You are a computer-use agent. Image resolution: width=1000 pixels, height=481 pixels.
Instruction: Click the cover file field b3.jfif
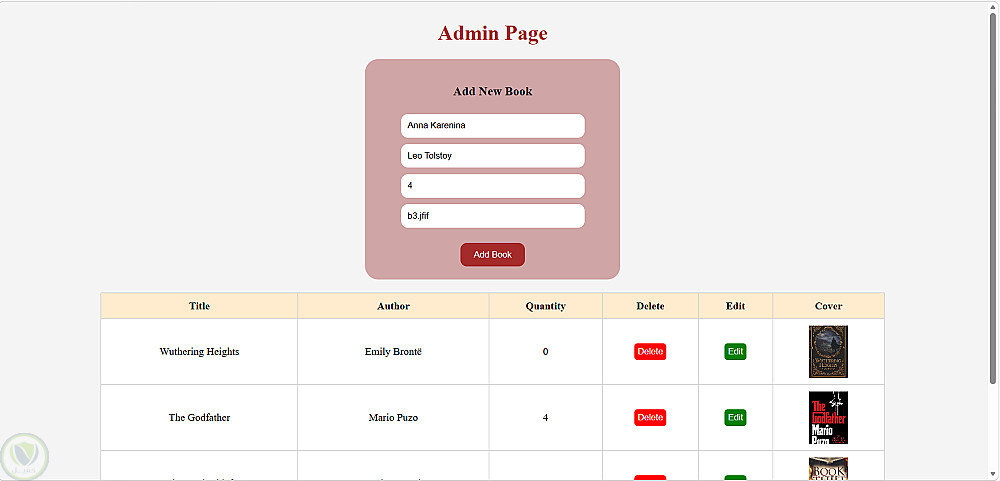[492, 216]
